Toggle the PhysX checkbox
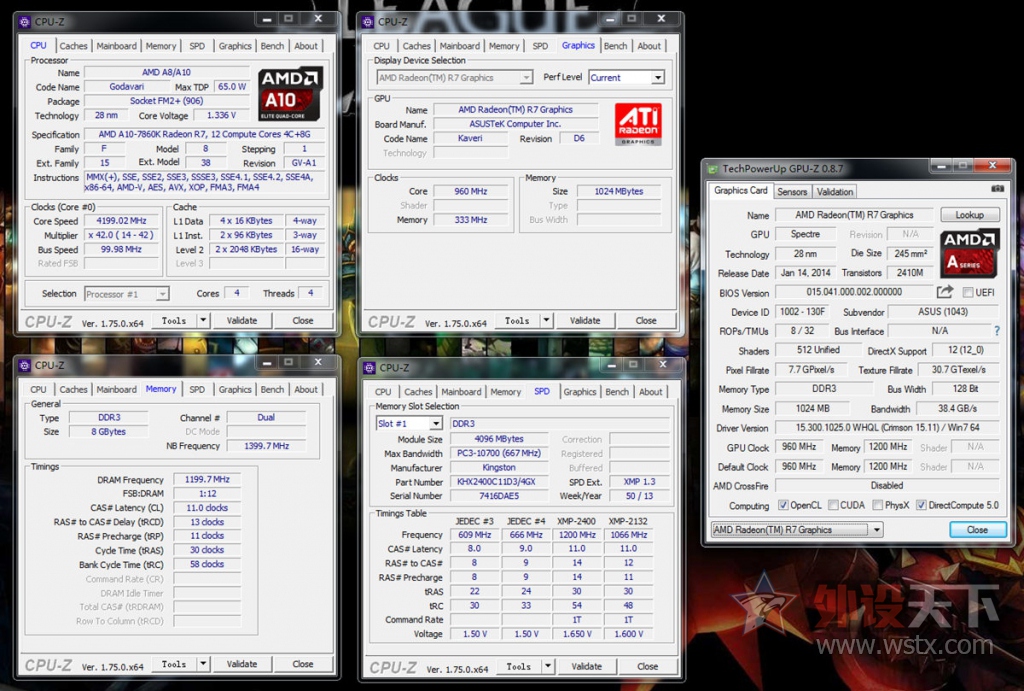 tap(877, 505)
